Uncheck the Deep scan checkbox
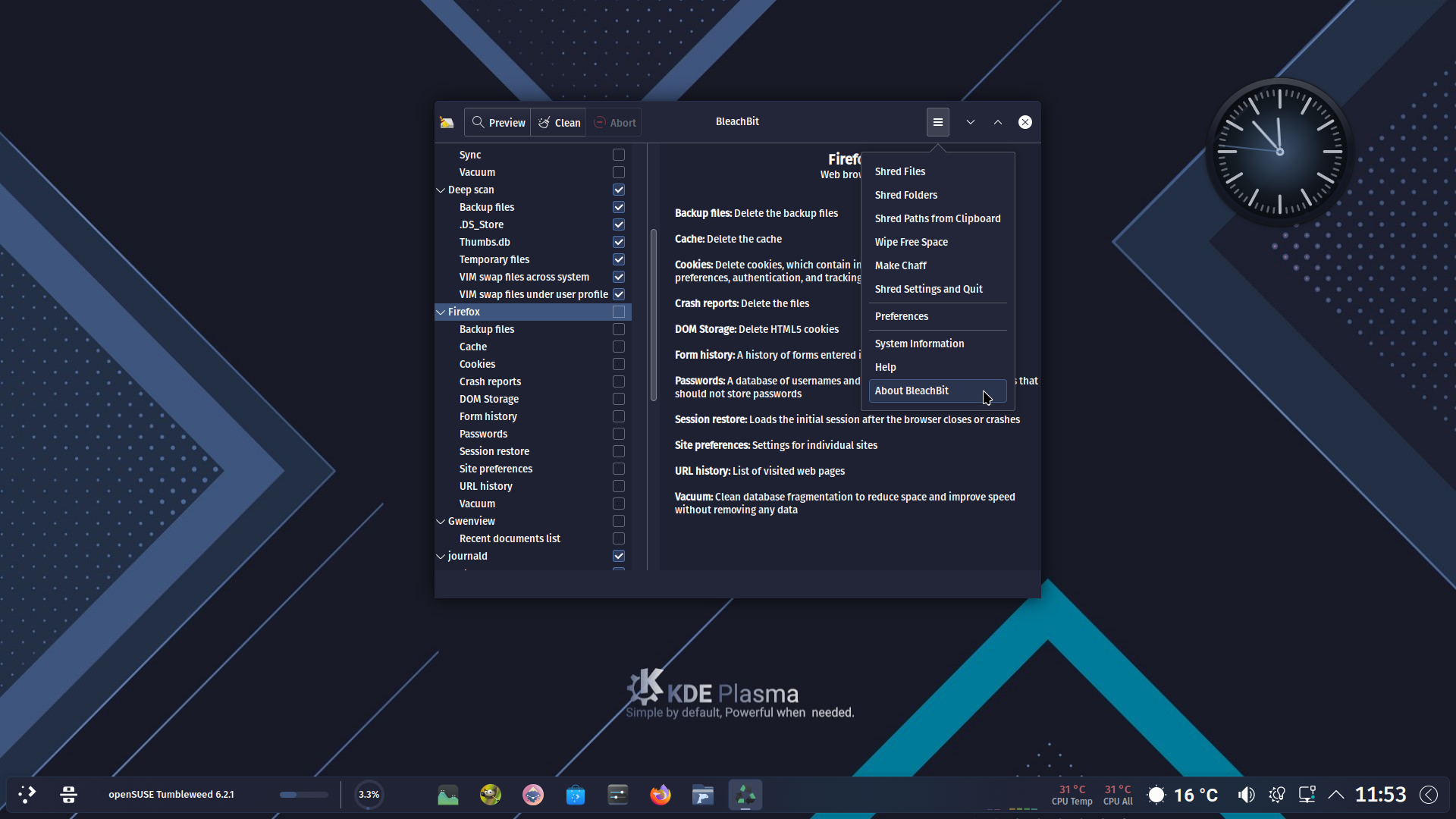This screenshot has width=1456, height=819. (x=619, y=190)
